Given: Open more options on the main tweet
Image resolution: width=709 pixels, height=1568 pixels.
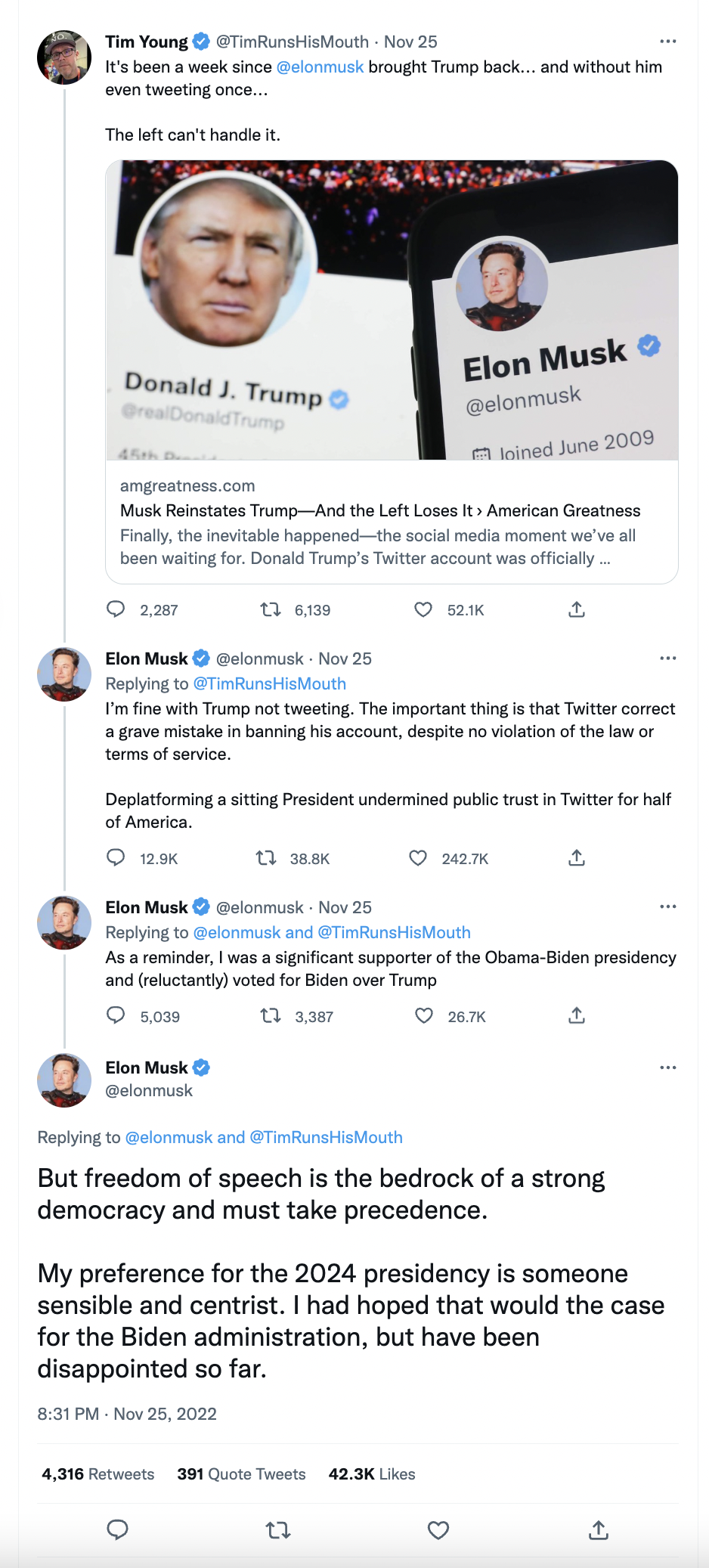Looking at the screenshot, I should (x=667, y=1068).
